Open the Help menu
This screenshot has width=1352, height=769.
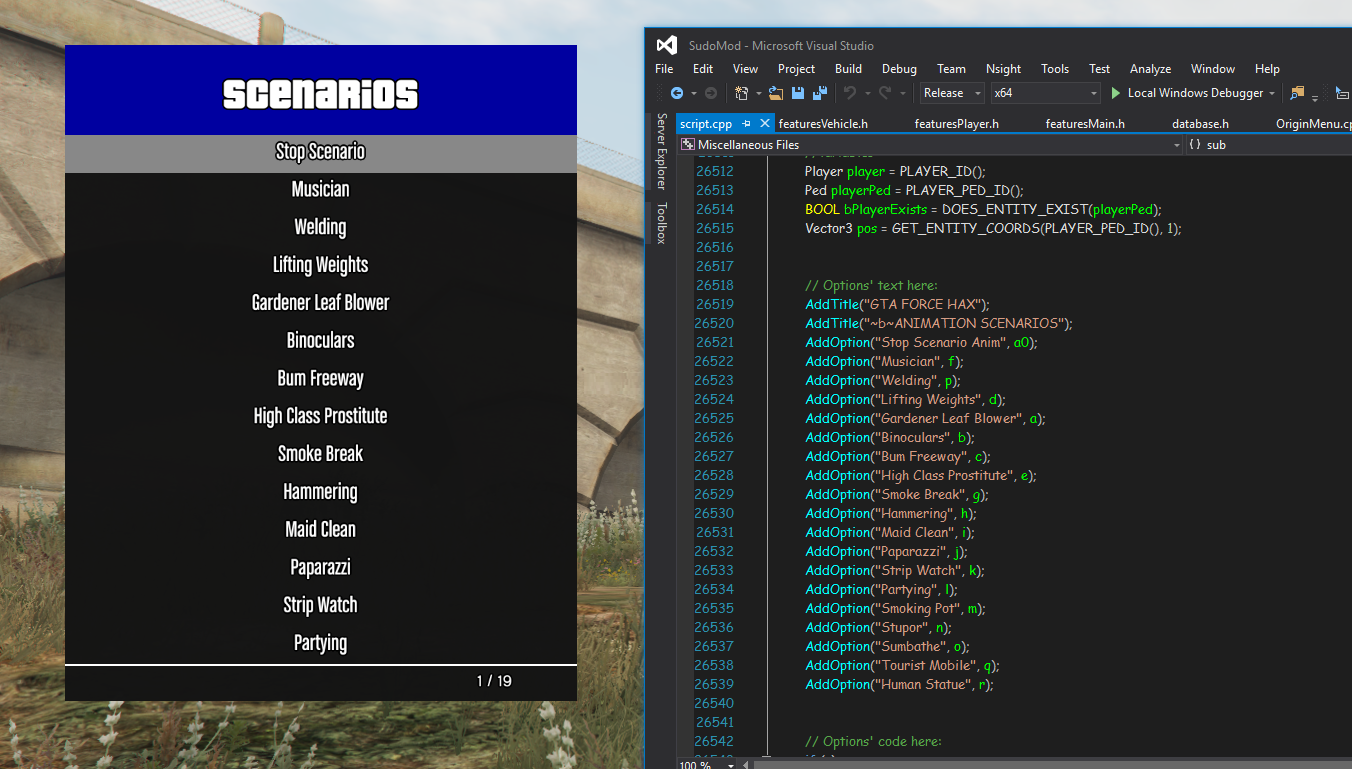pyautogui.click(x=1267, y=69)
